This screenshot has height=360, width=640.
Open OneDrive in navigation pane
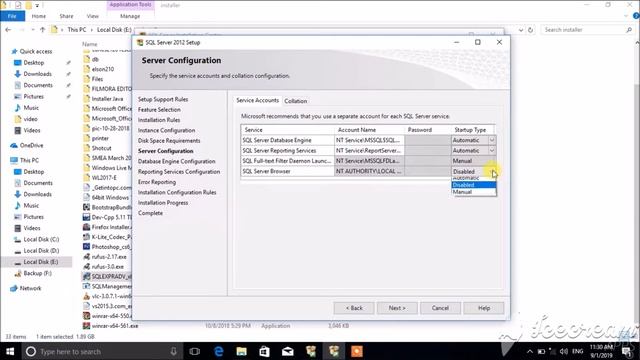pos(31,145)
